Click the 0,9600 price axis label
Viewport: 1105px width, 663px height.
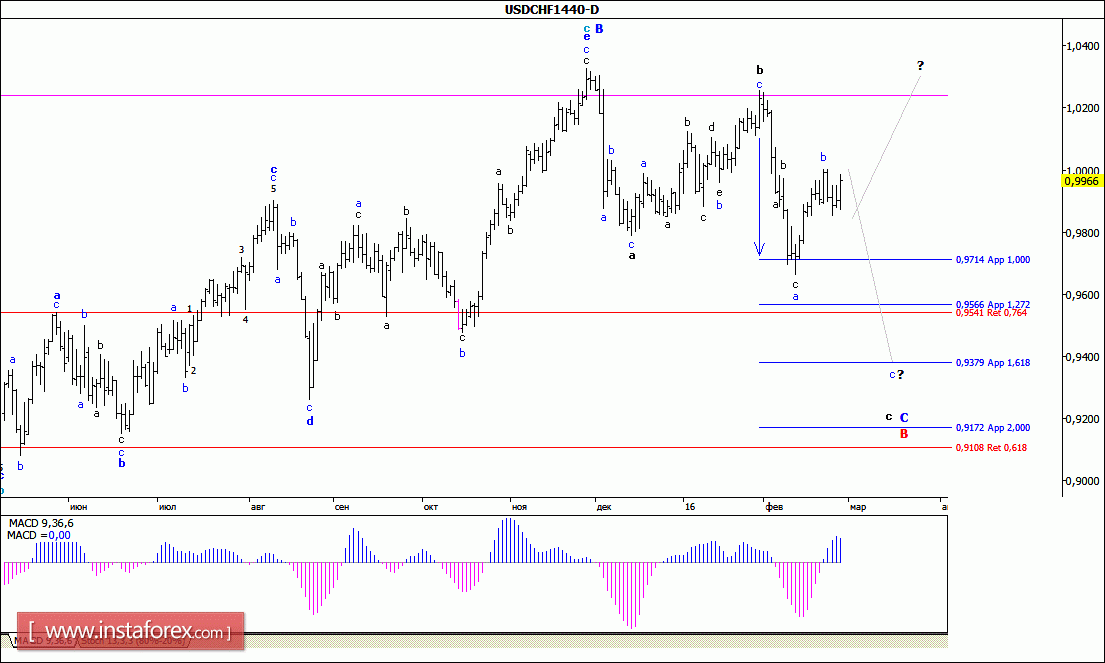pos(1082,295)
